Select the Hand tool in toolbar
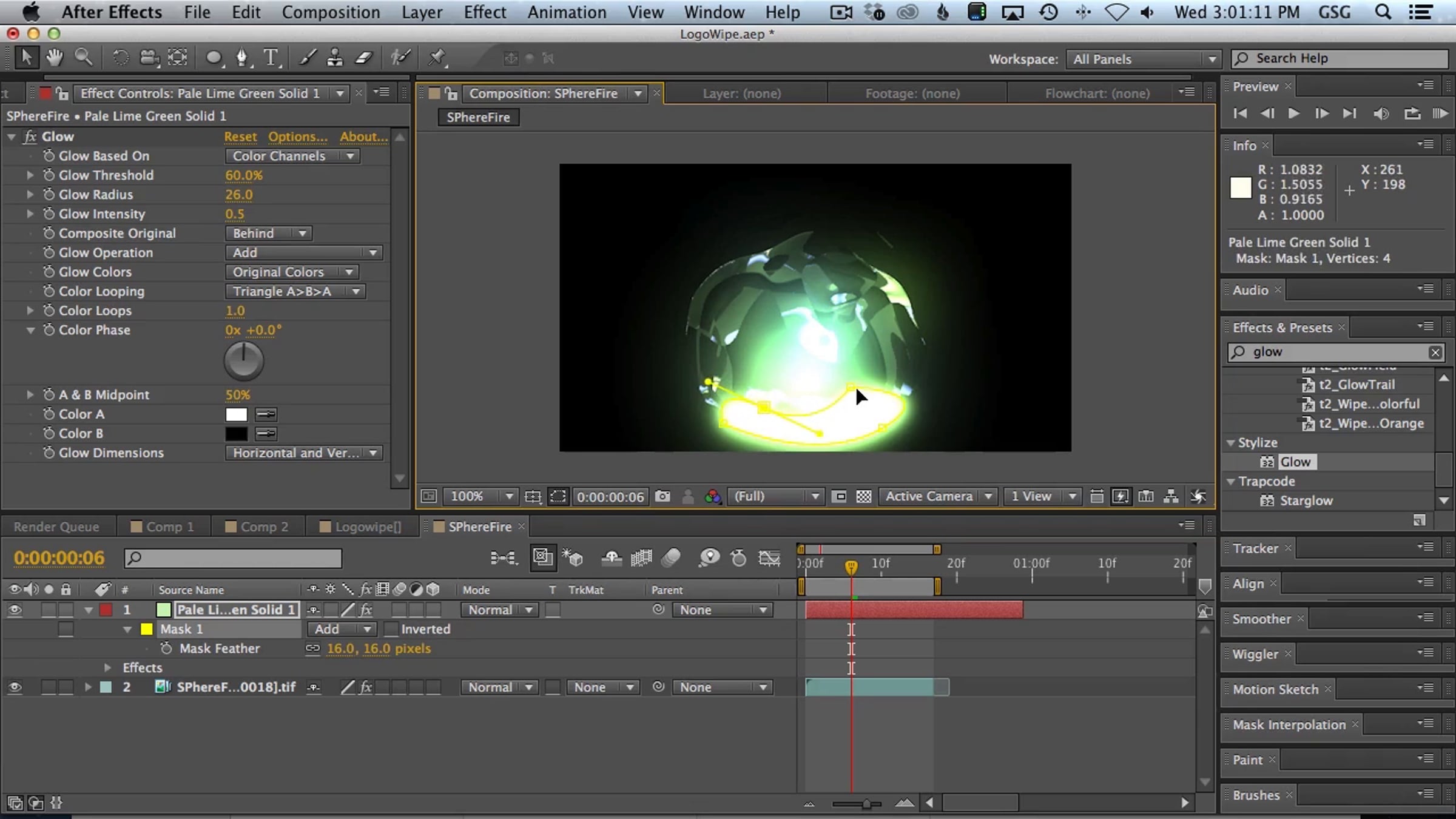The width and height of the screenshot is (1456, 819). (x=55, y=58)
